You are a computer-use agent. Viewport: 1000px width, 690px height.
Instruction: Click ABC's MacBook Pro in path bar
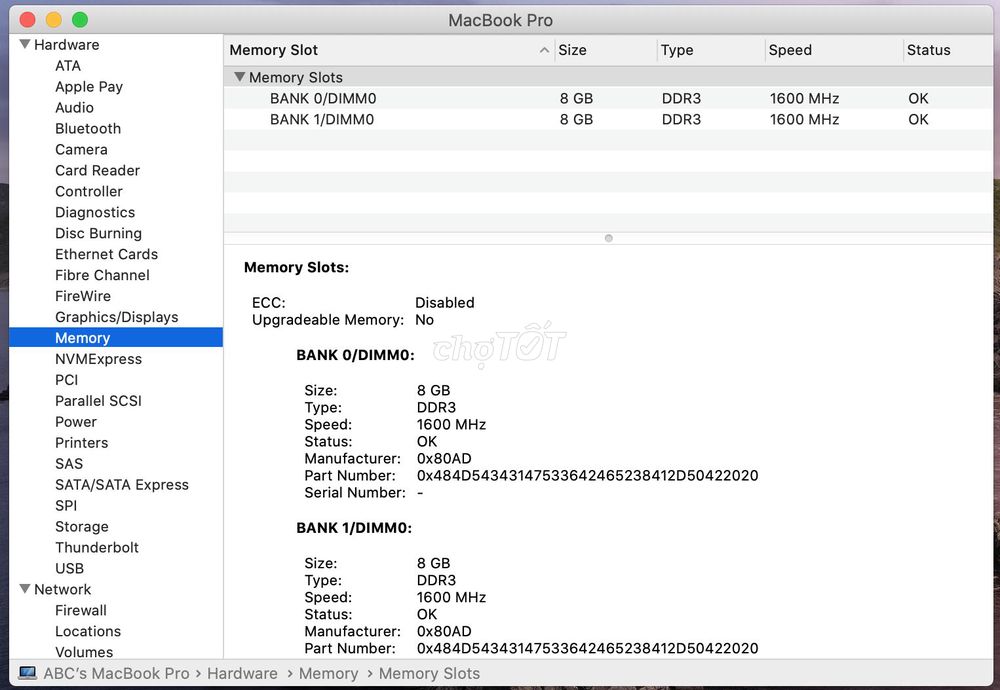[116, 673]
